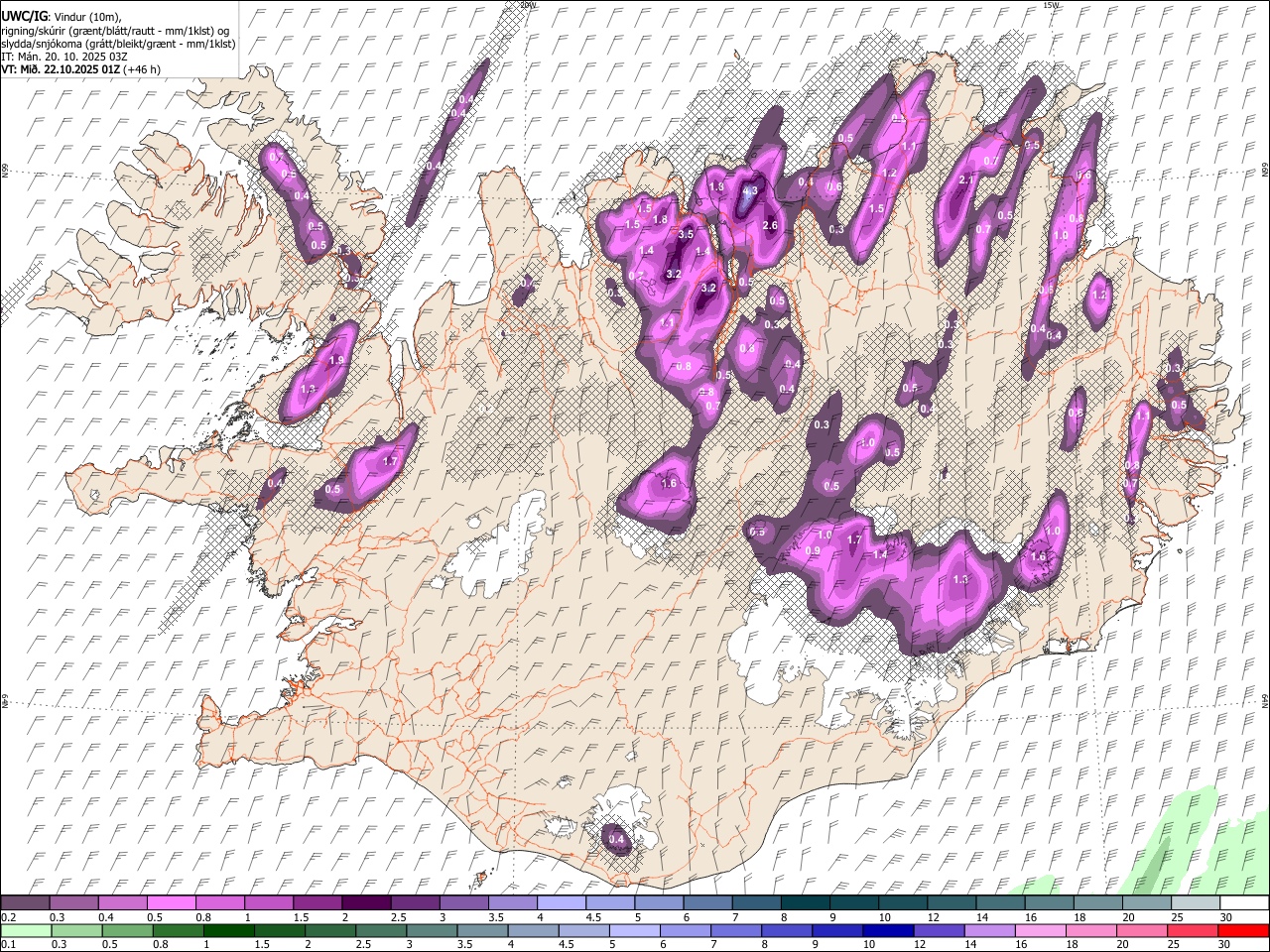Click the snow legend swatch for 8 mm
Image resolution: width=1270 pixels, height=952 pixels.
(804, 903)
